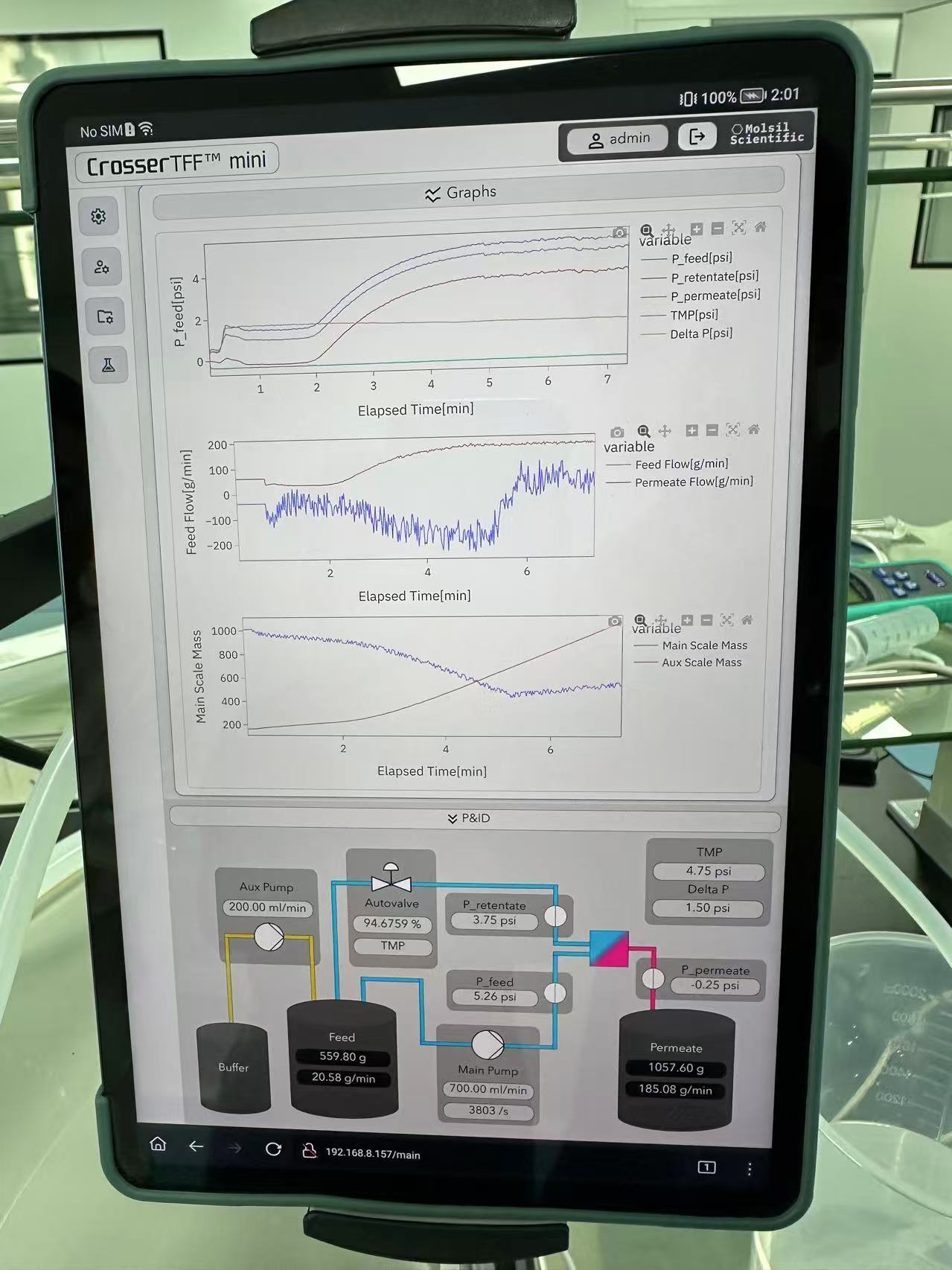Click the Buffer tank in P&ID

click(233, 1068)
